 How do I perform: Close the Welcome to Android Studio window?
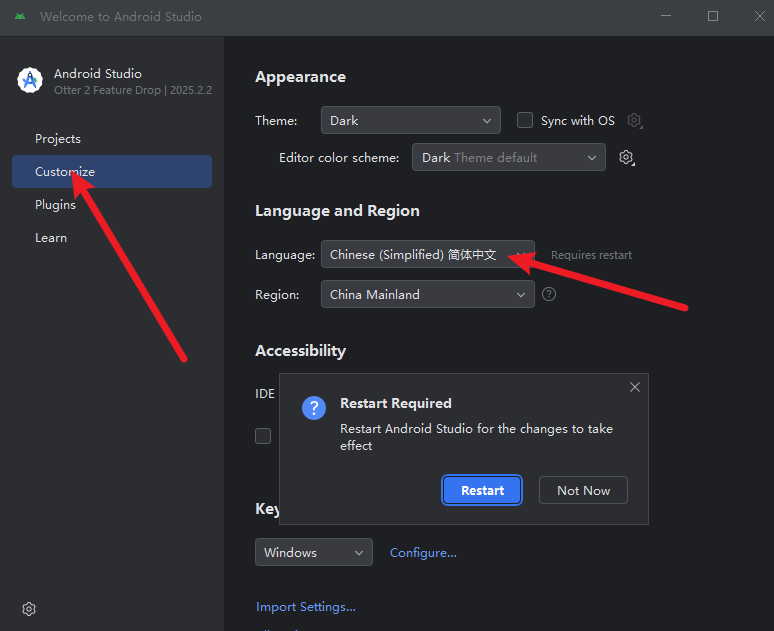760,16
